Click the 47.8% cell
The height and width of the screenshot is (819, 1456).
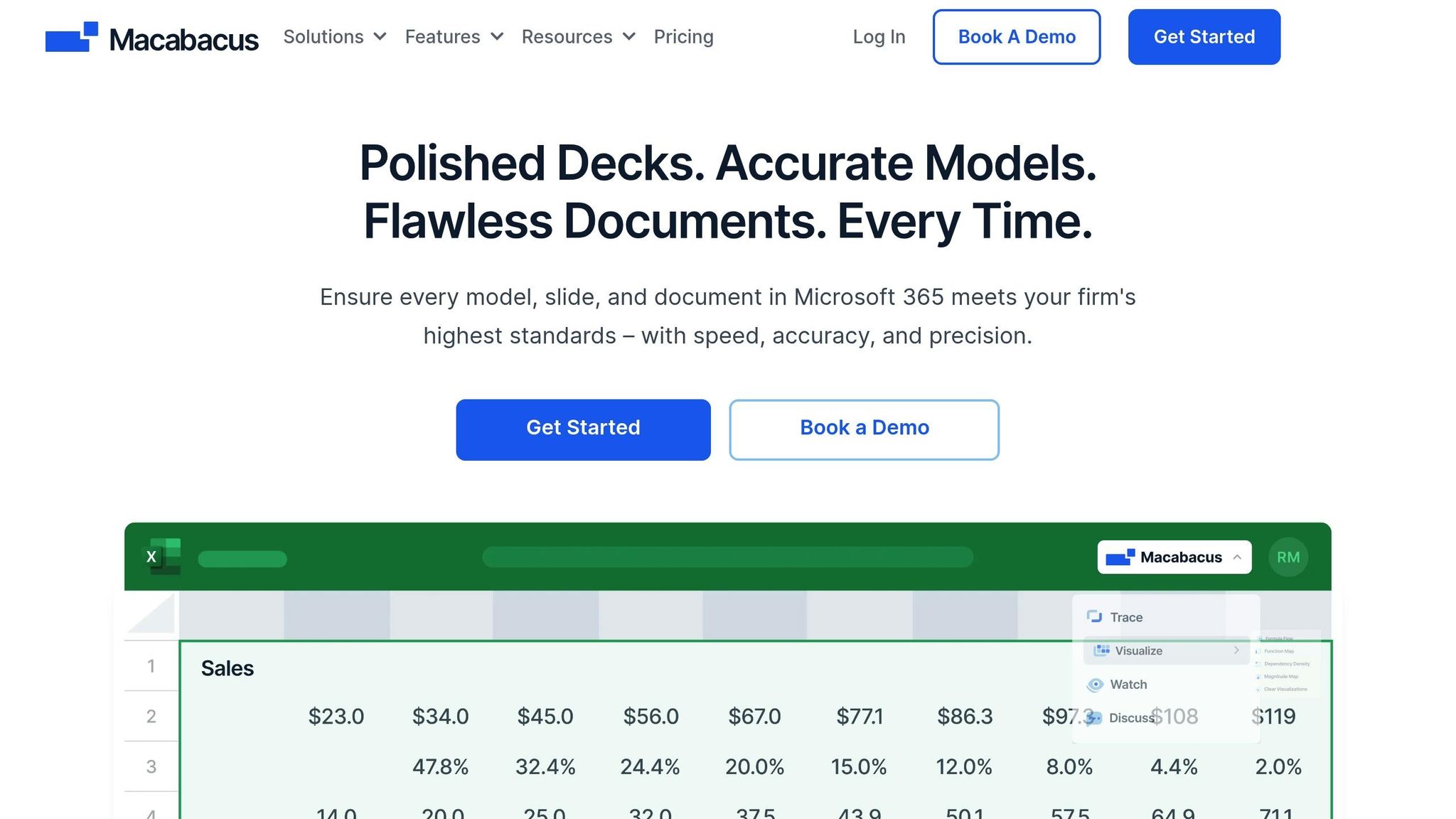(441, 767)
